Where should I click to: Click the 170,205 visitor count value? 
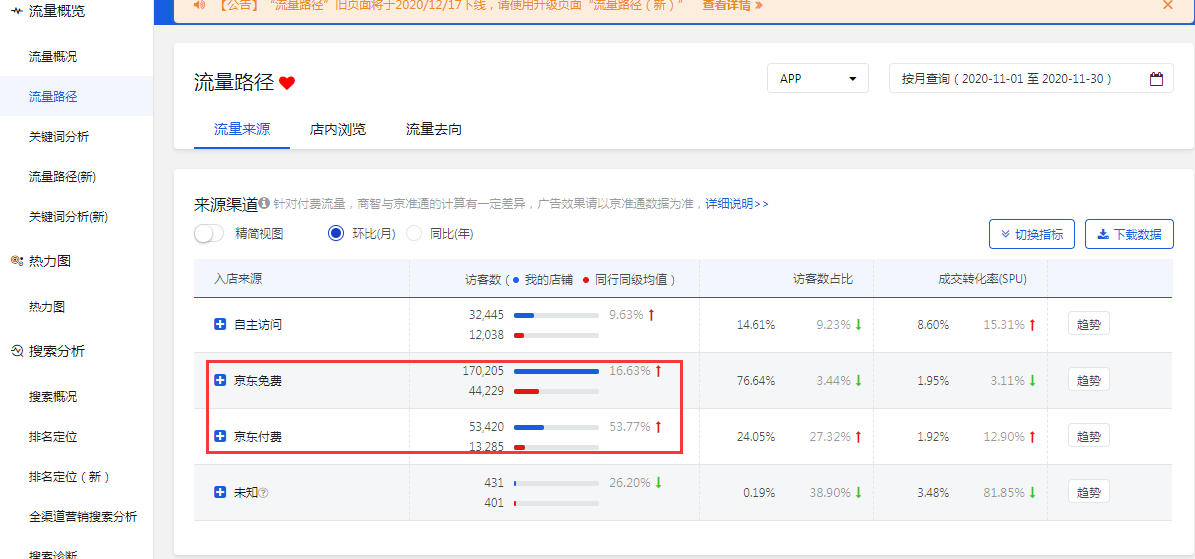pos(483,371)
